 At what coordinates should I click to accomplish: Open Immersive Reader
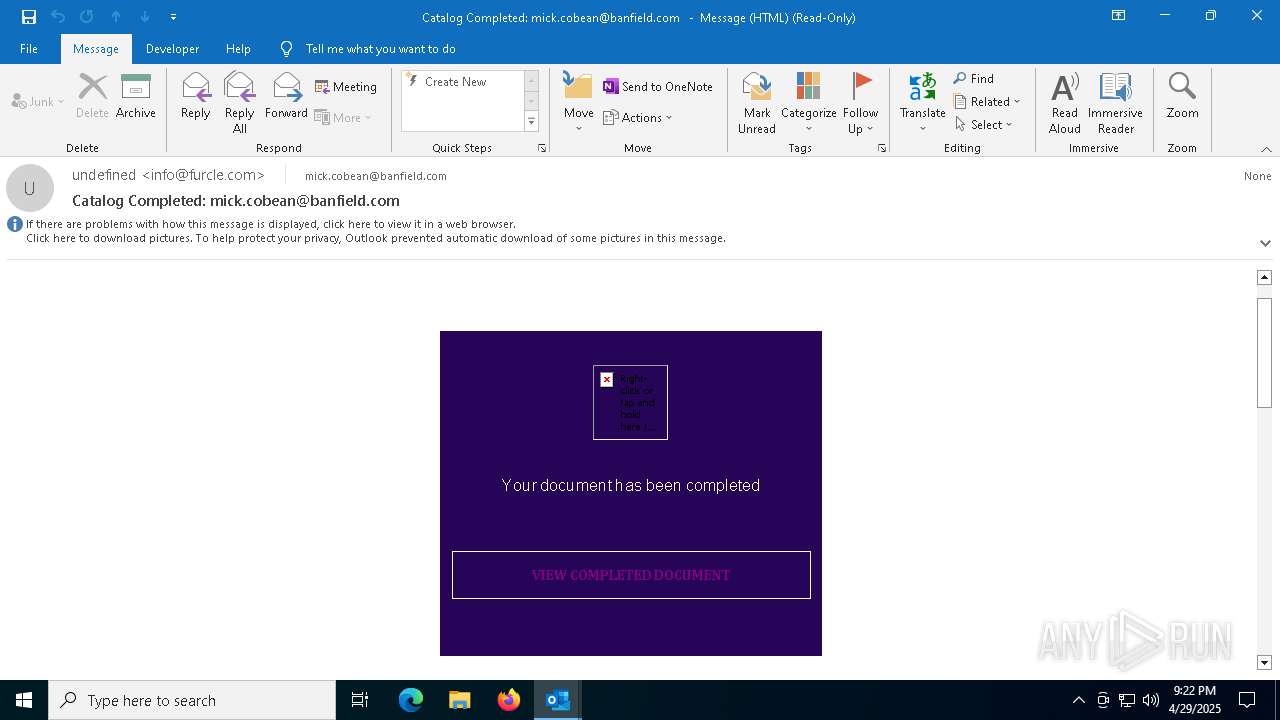pos(1115,103)
